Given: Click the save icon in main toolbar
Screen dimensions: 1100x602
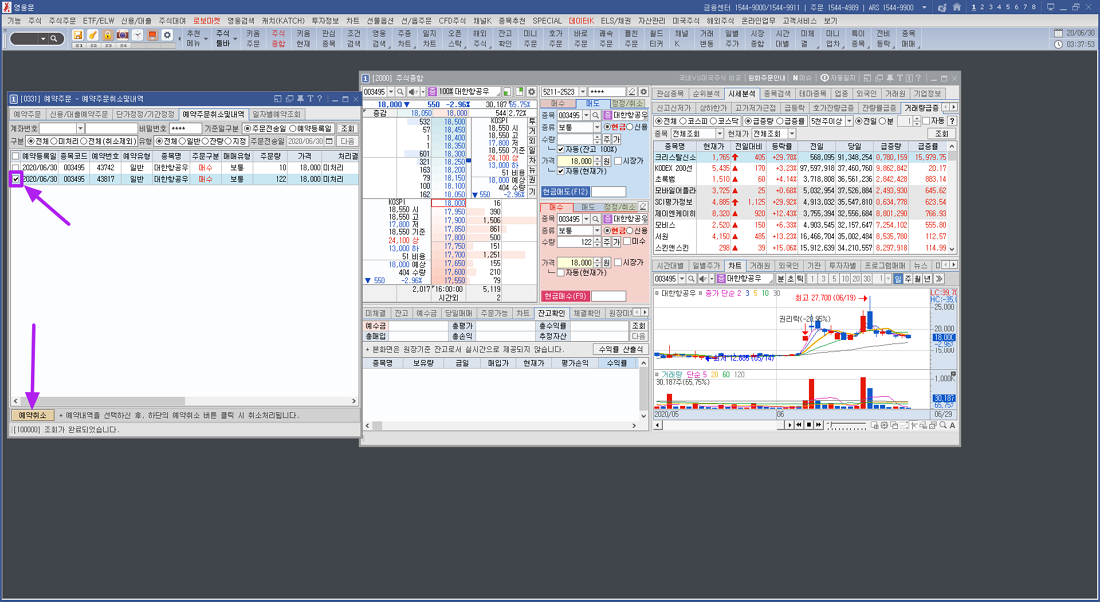Looking at the screenshot, I should point(78,35).
